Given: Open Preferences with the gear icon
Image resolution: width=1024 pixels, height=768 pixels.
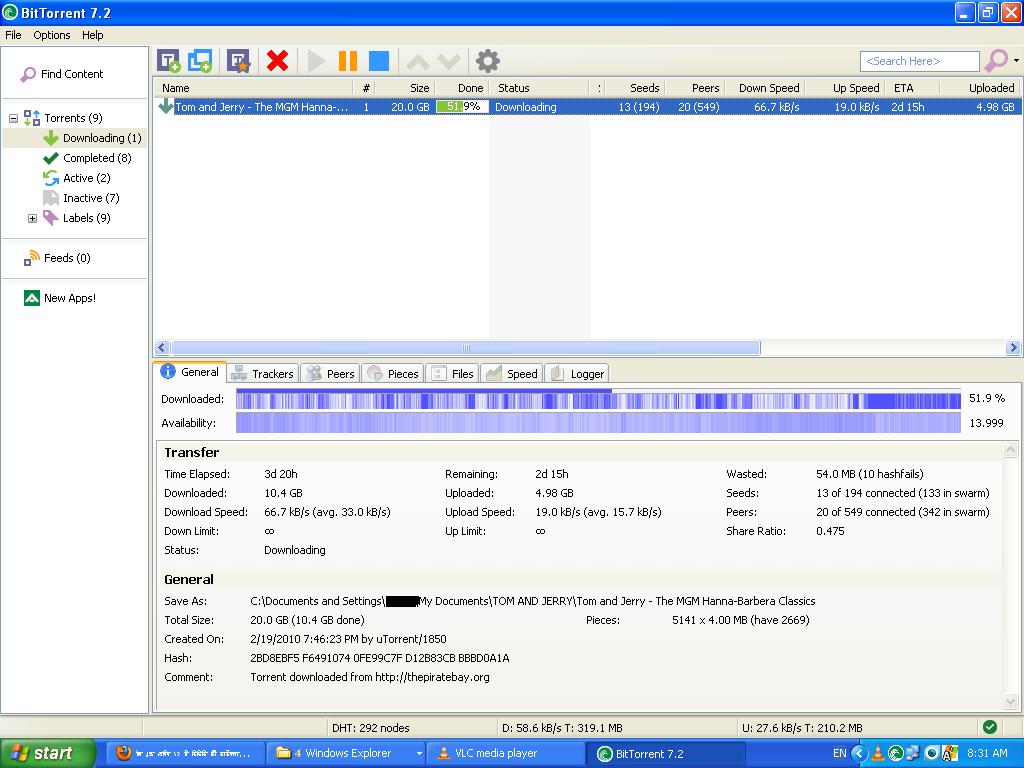Looking at the screenshot, I should (x=487, y=61).
